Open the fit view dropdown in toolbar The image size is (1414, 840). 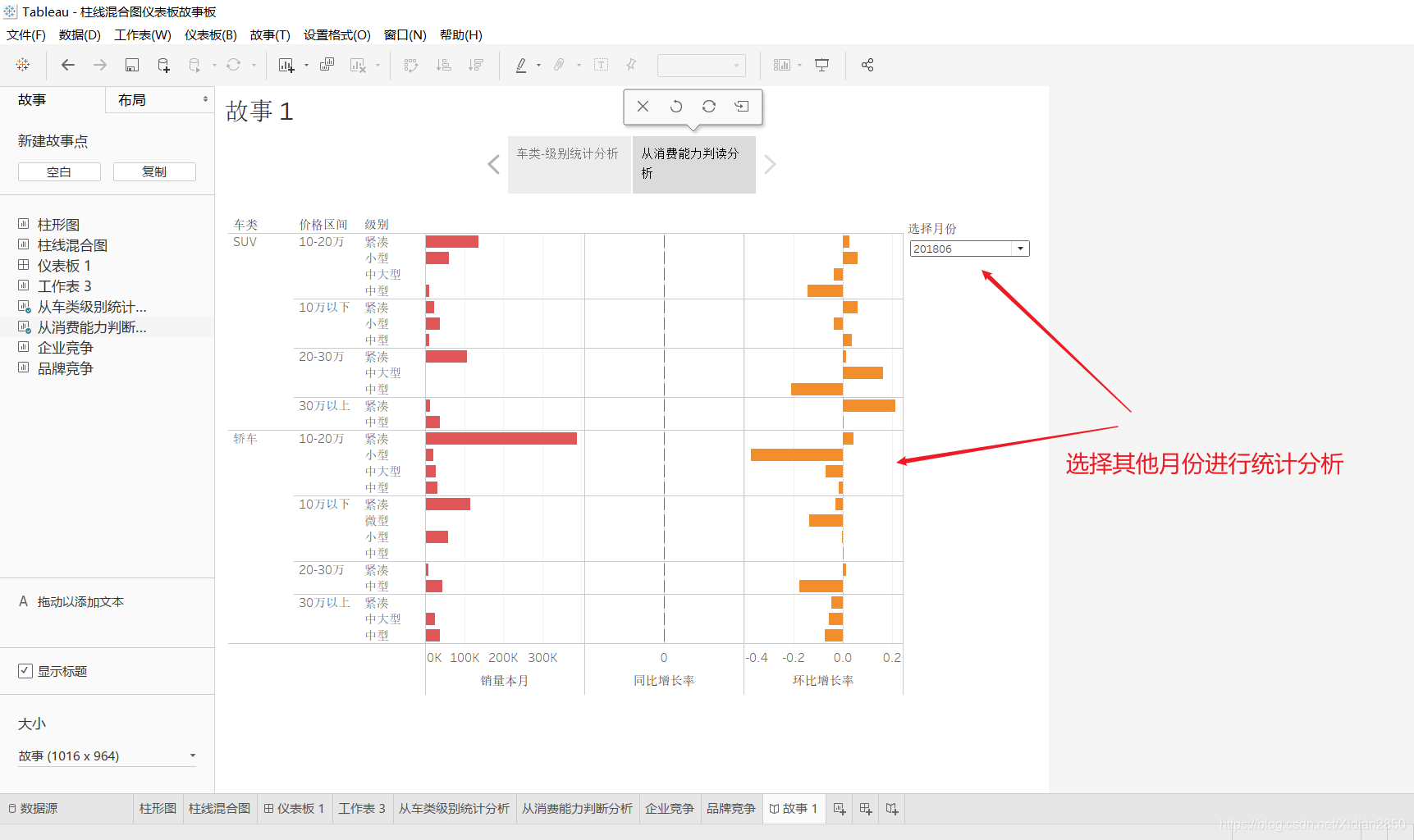[x=701, y=65]
